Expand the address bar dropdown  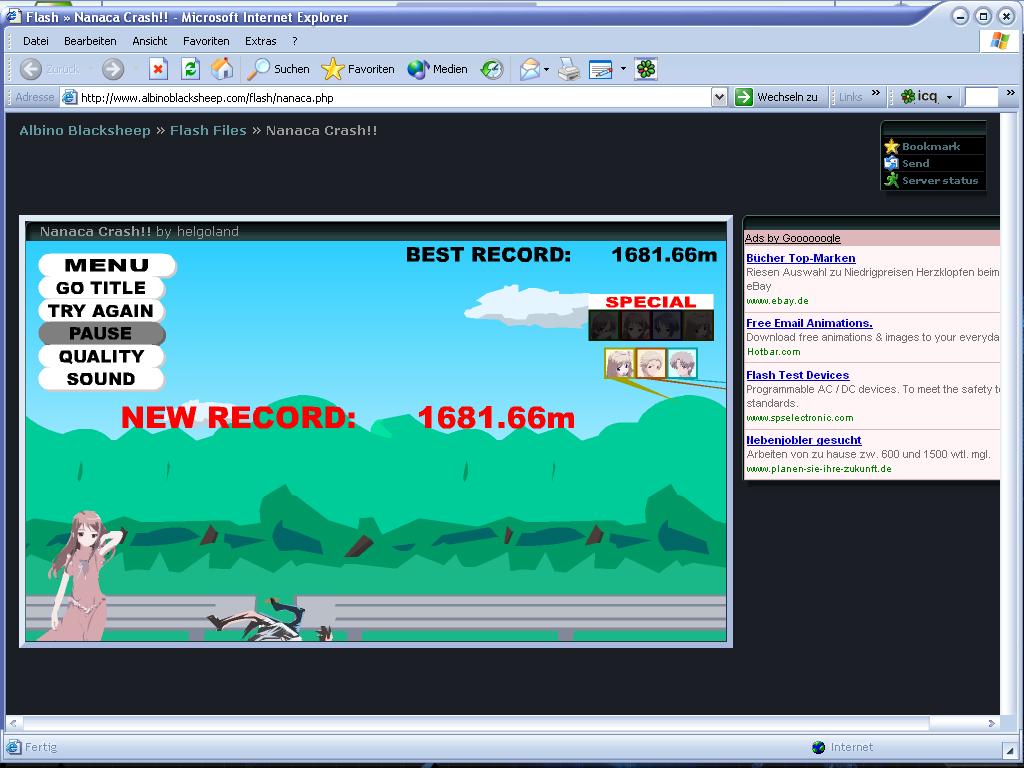[719, 98]
